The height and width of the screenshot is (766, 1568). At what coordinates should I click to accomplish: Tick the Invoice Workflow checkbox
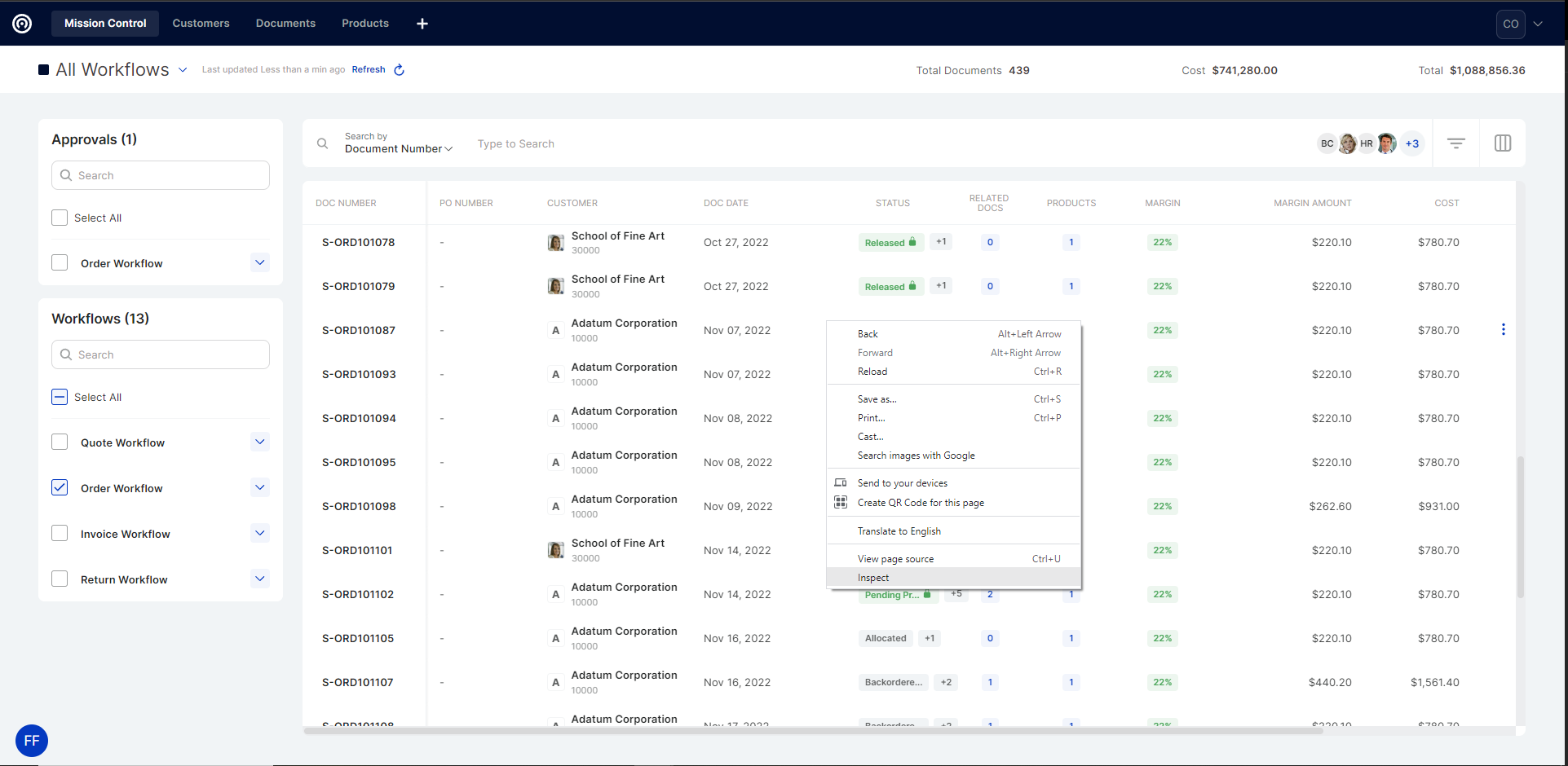[60, 534]
